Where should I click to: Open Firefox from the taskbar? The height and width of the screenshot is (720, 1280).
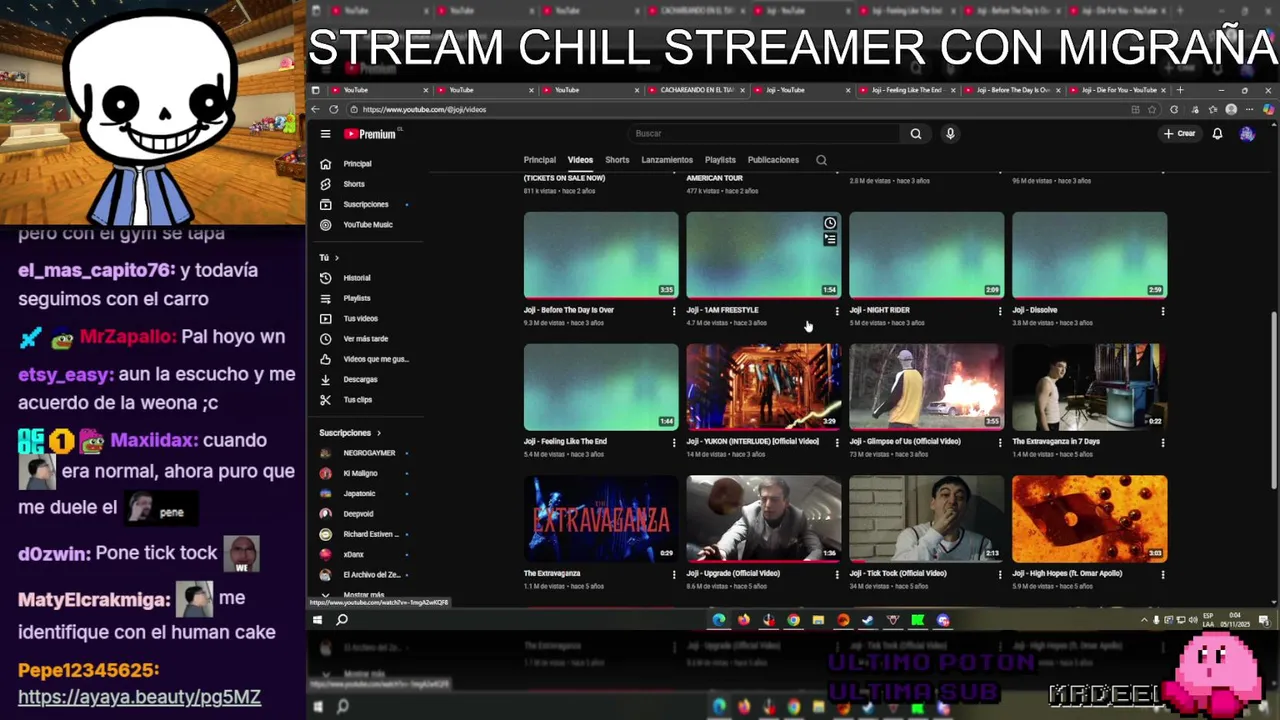tap(744, 620)
